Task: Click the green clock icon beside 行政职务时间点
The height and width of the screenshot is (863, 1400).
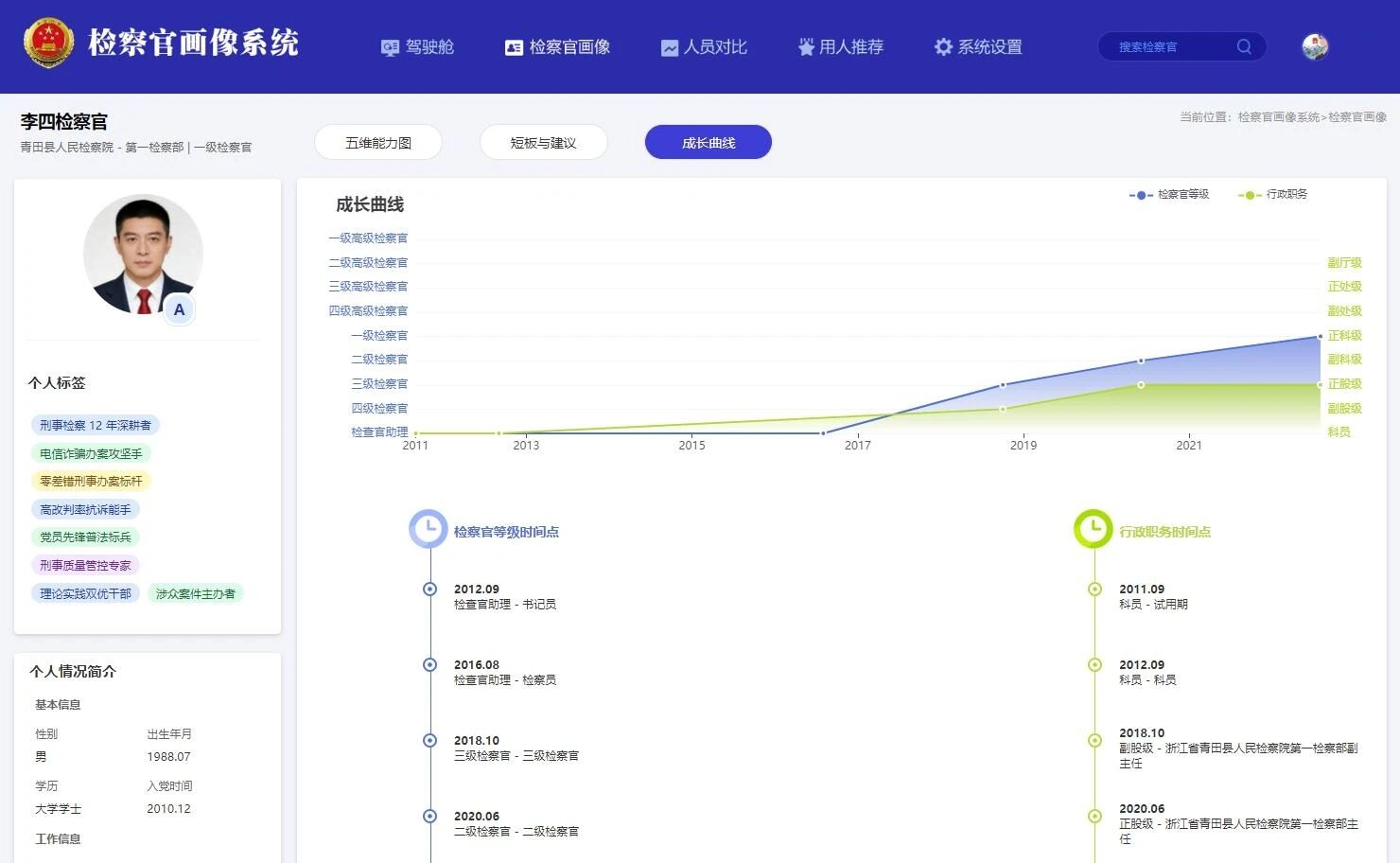Action: (1093, 529)
